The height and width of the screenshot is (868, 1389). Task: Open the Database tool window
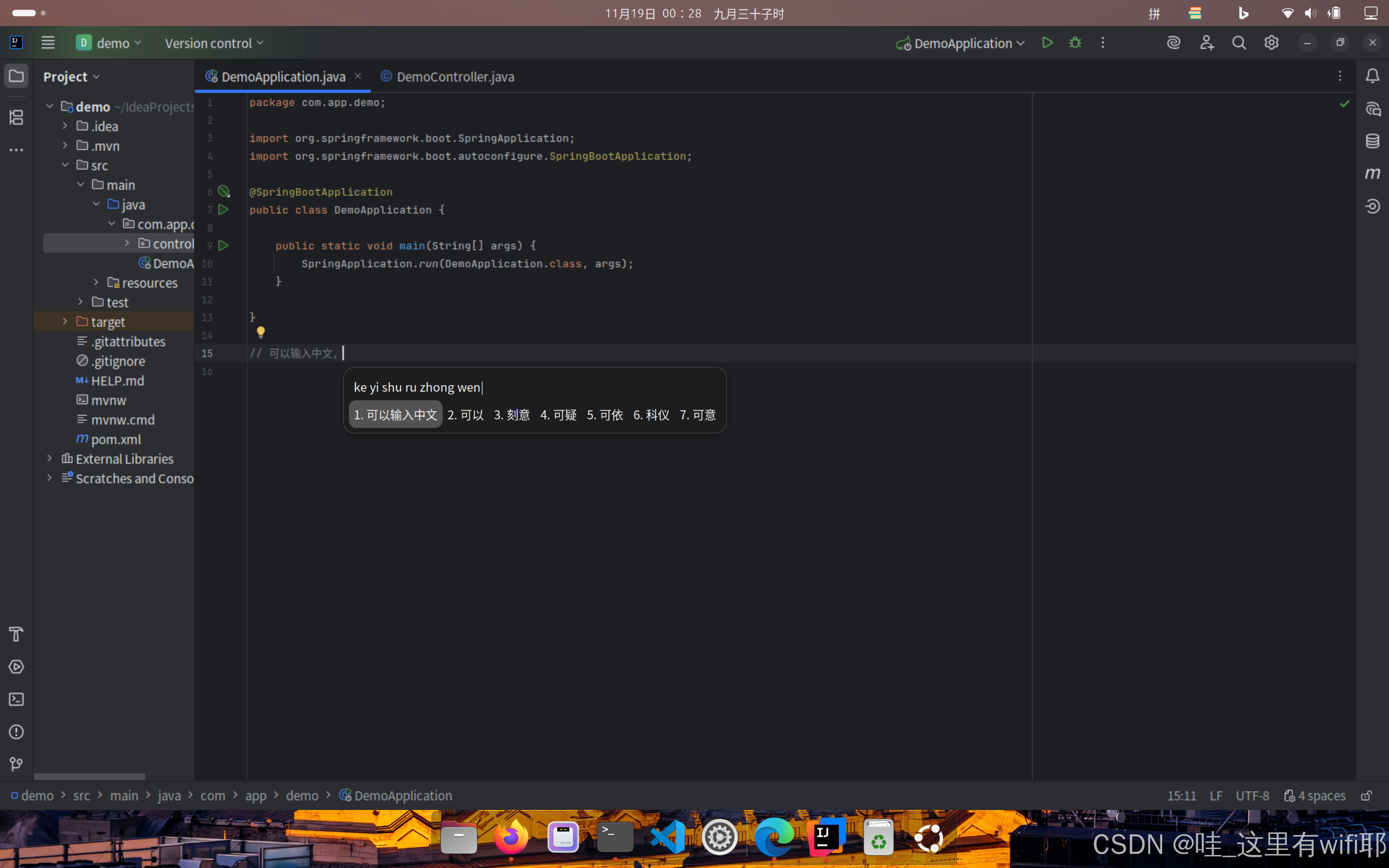tap(1372, 141)
